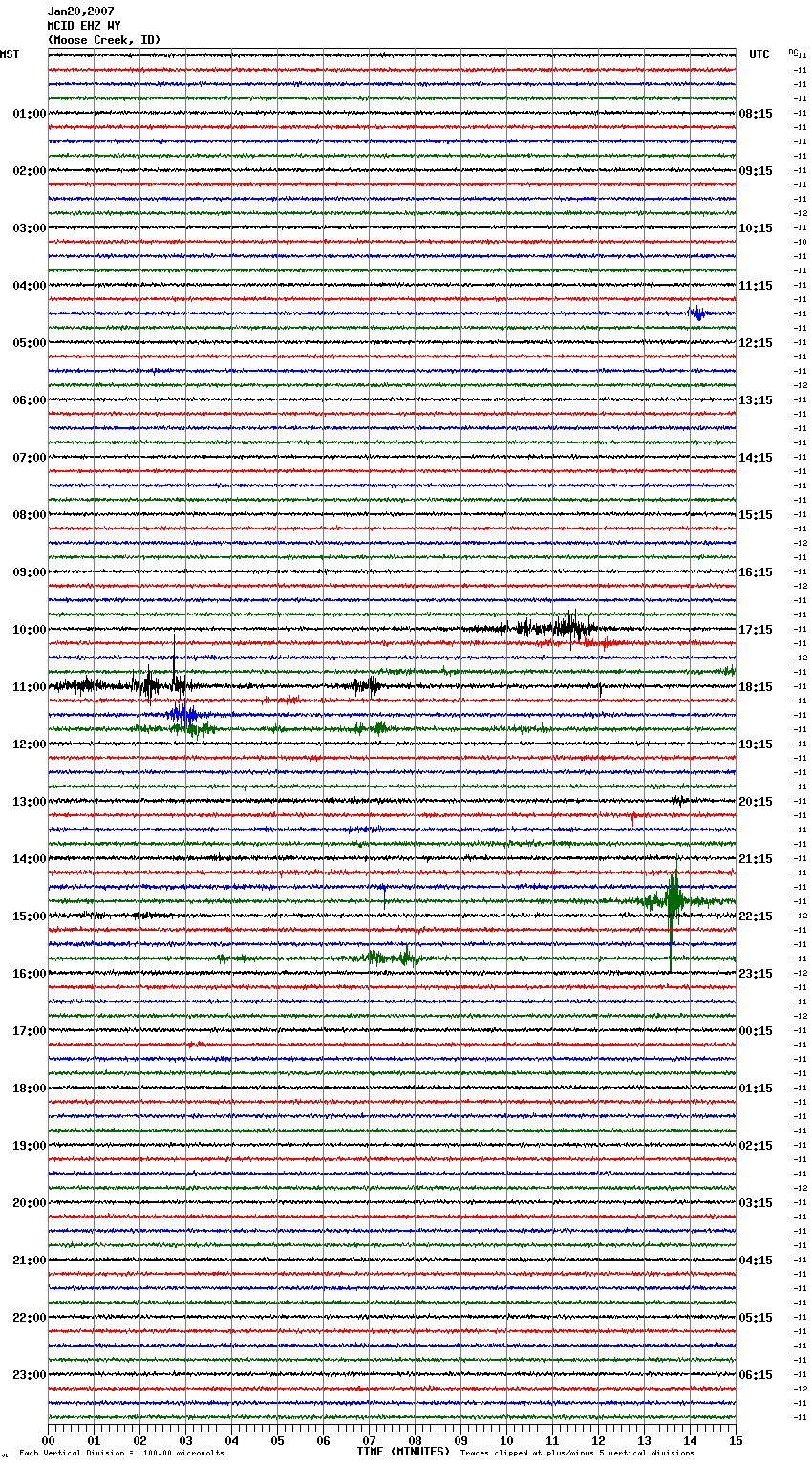
Task: Click the "18:00" MST time label
Action: click(30, 1089)
